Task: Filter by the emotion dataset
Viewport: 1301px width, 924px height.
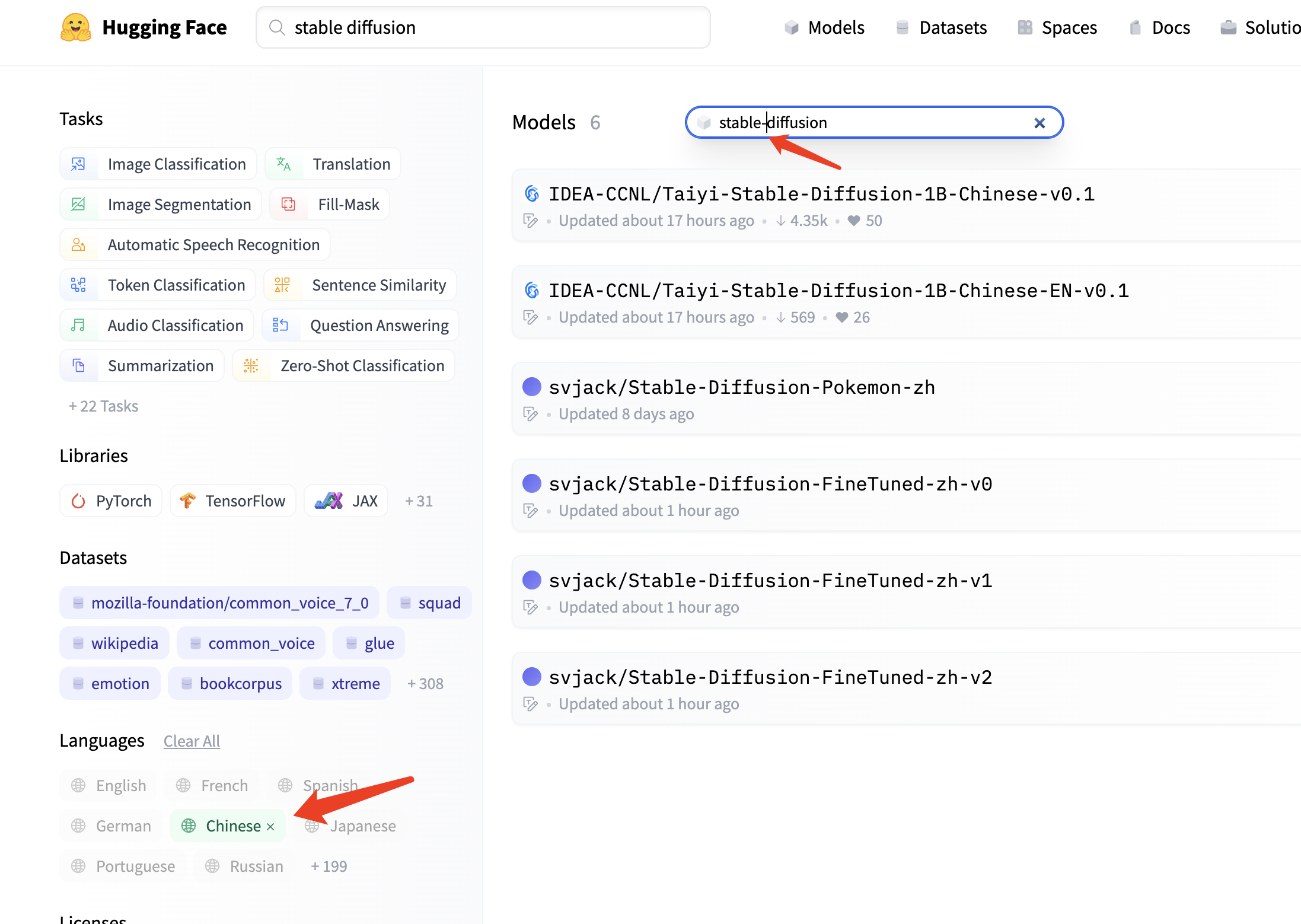Action: tap(110, 683)
